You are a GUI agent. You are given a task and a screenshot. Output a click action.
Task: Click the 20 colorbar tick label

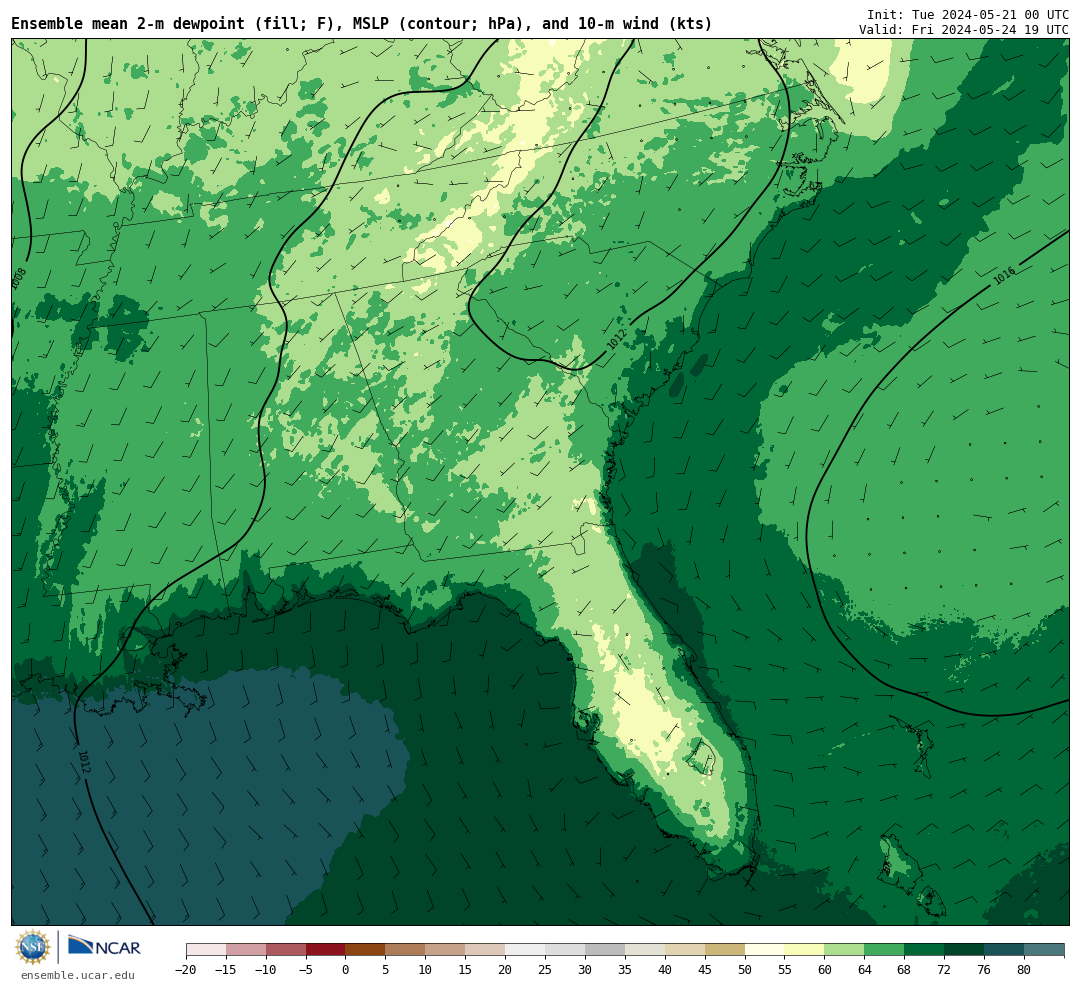tap(506, 970)
